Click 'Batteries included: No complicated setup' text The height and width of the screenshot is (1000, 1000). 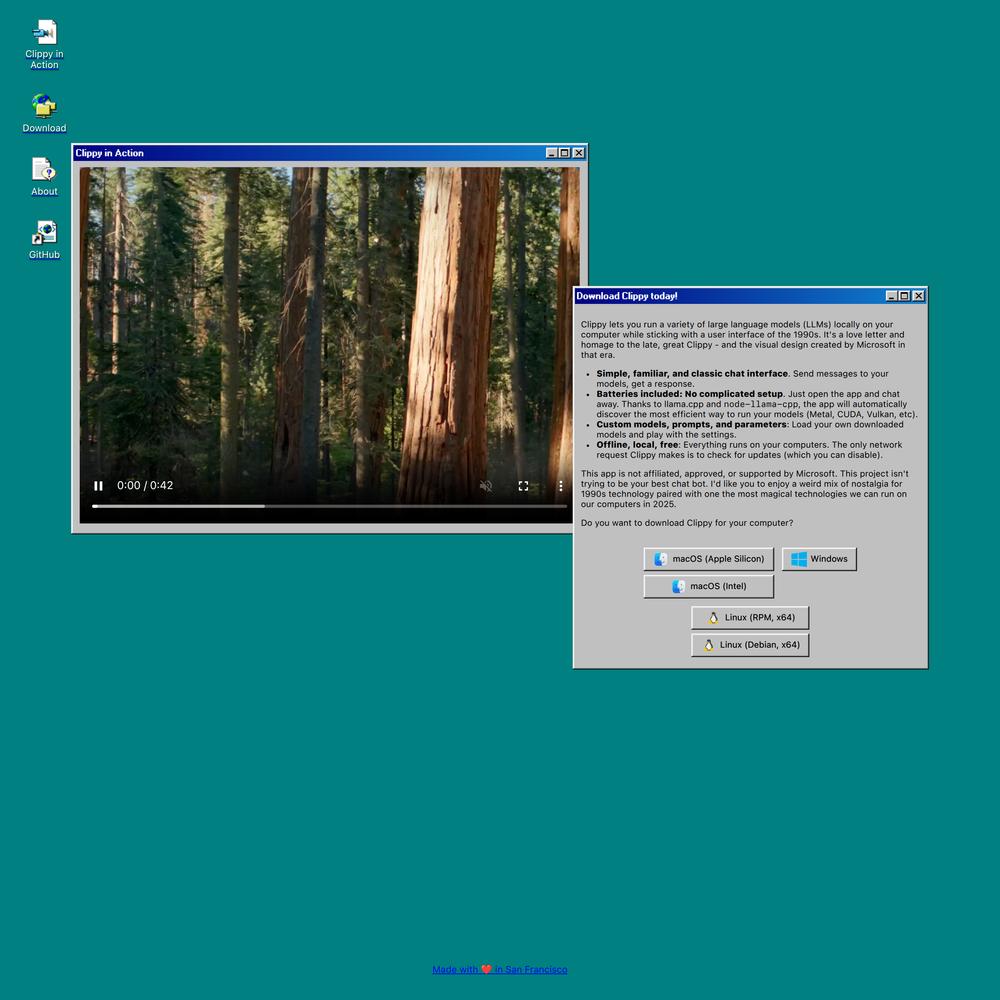[x=689, y=394]
